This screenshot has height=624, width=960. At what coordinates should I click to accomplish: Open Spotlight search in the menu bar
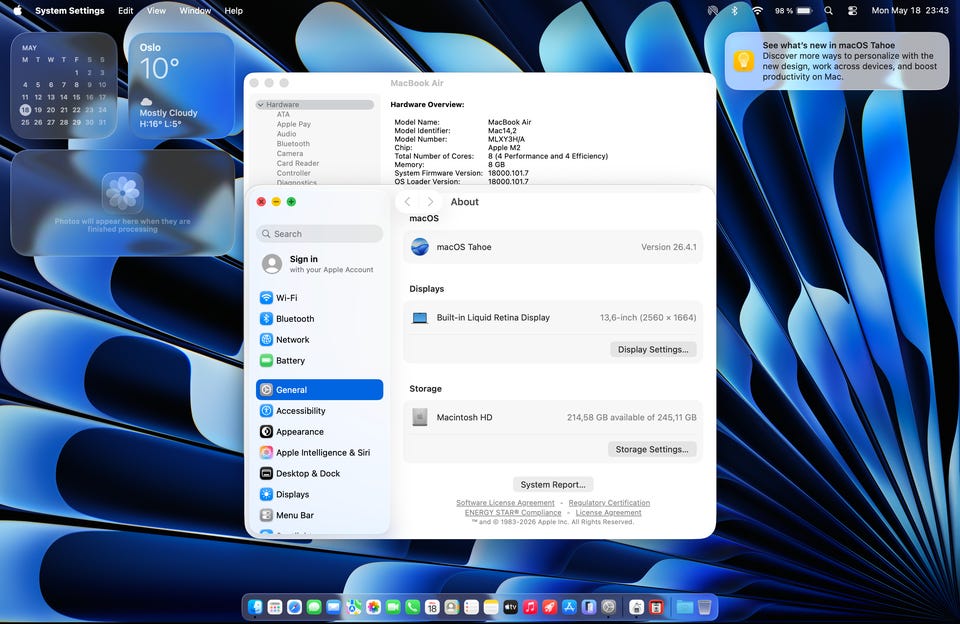828,10
